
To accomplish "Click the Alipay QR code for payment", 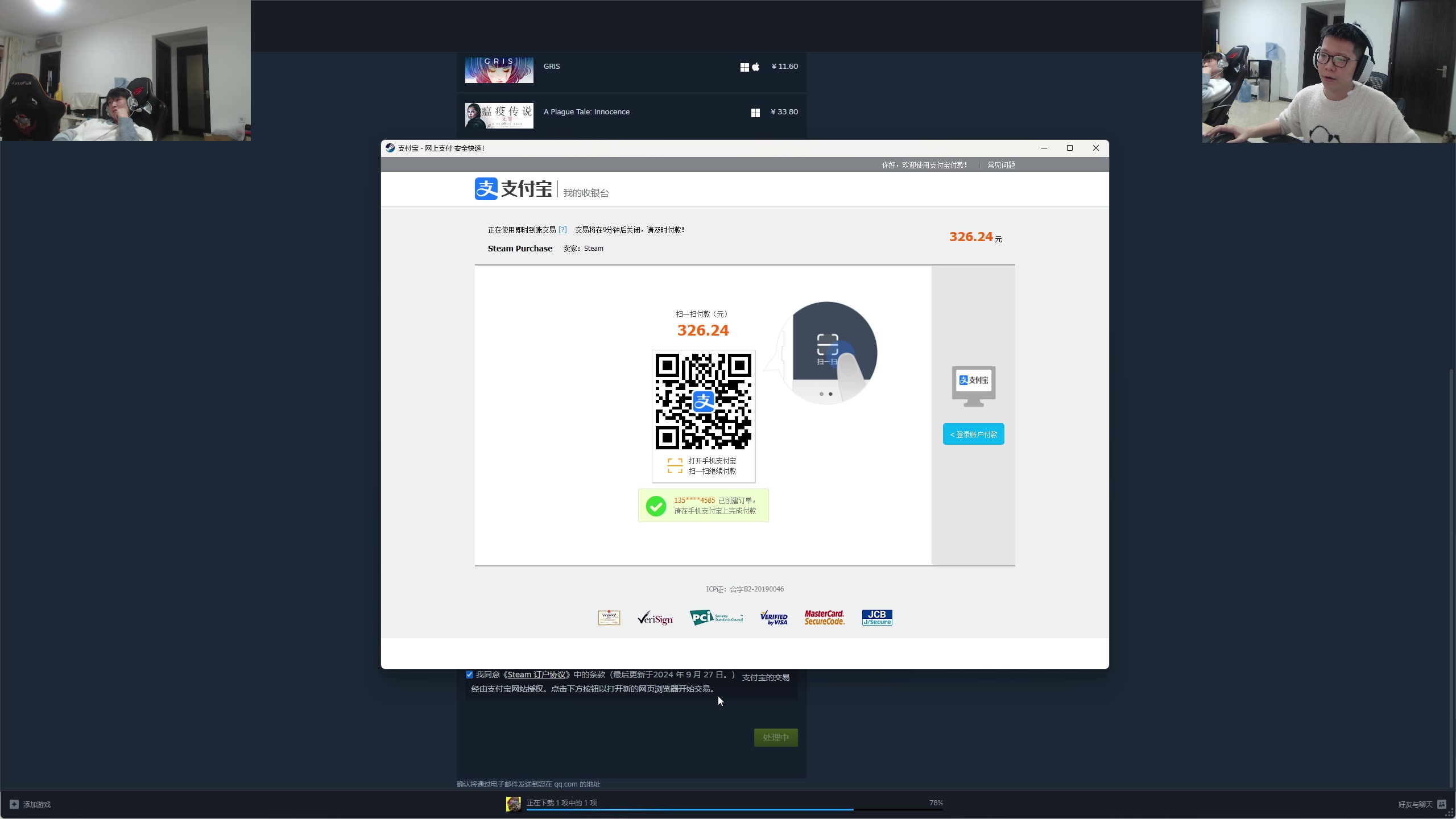I will (x=704, y=402).
